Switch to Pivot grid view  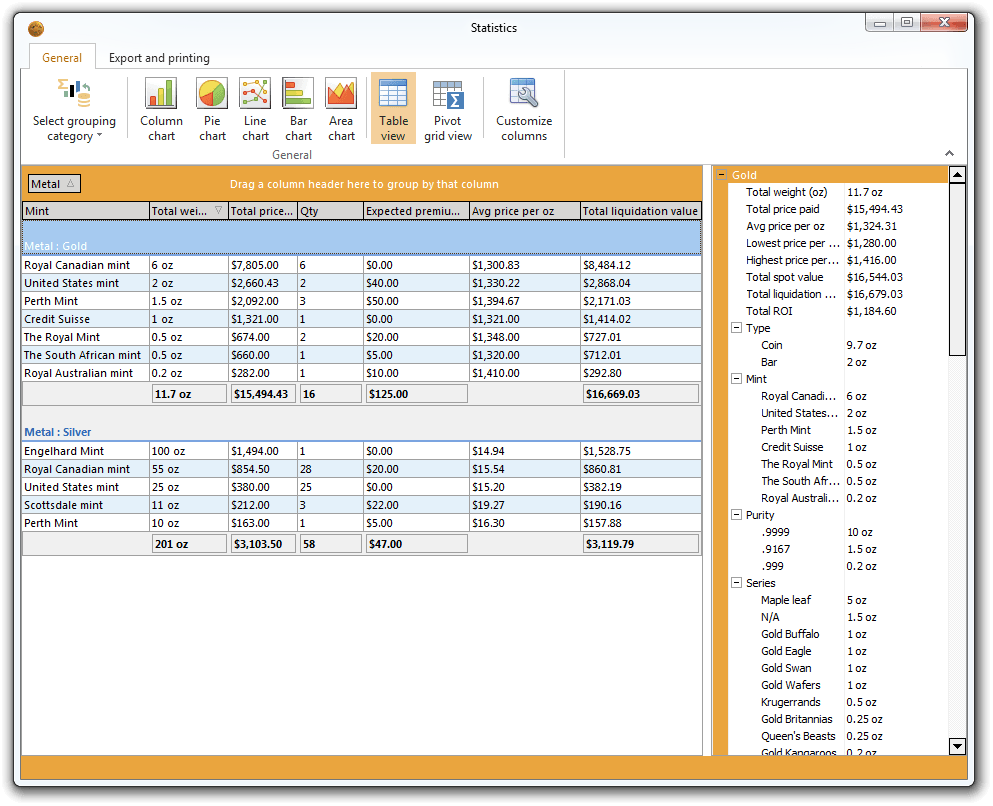[447, 107]
